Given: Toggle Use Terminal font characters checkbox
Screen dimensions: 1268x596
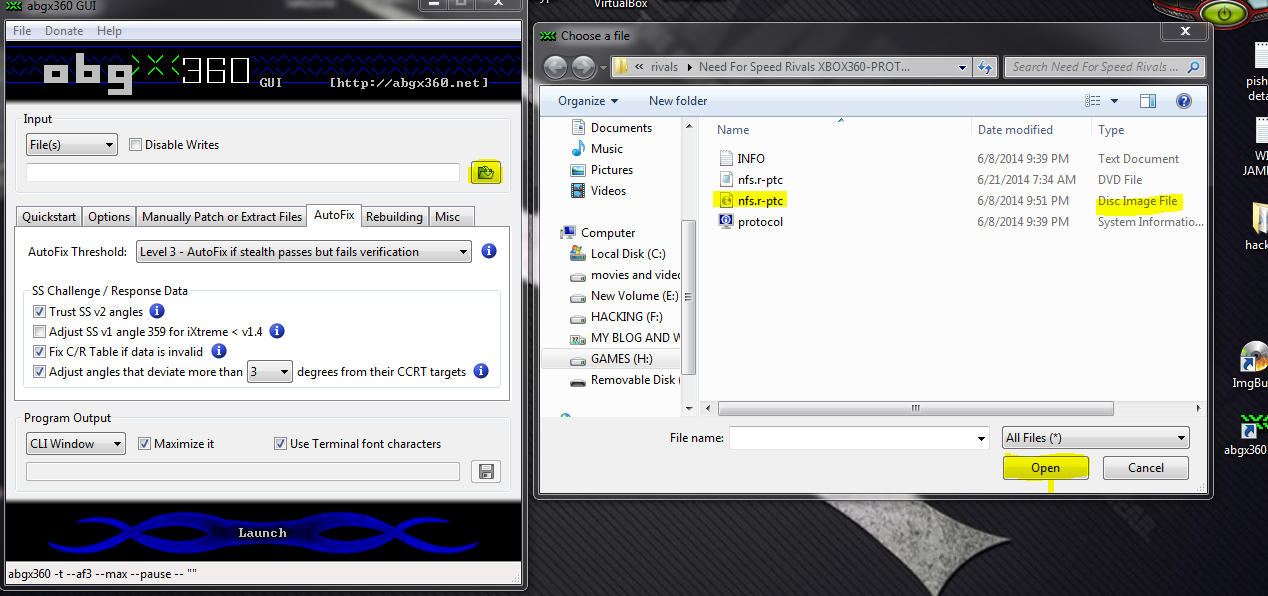Looking at the screenshot, I should tap(281, 444).
